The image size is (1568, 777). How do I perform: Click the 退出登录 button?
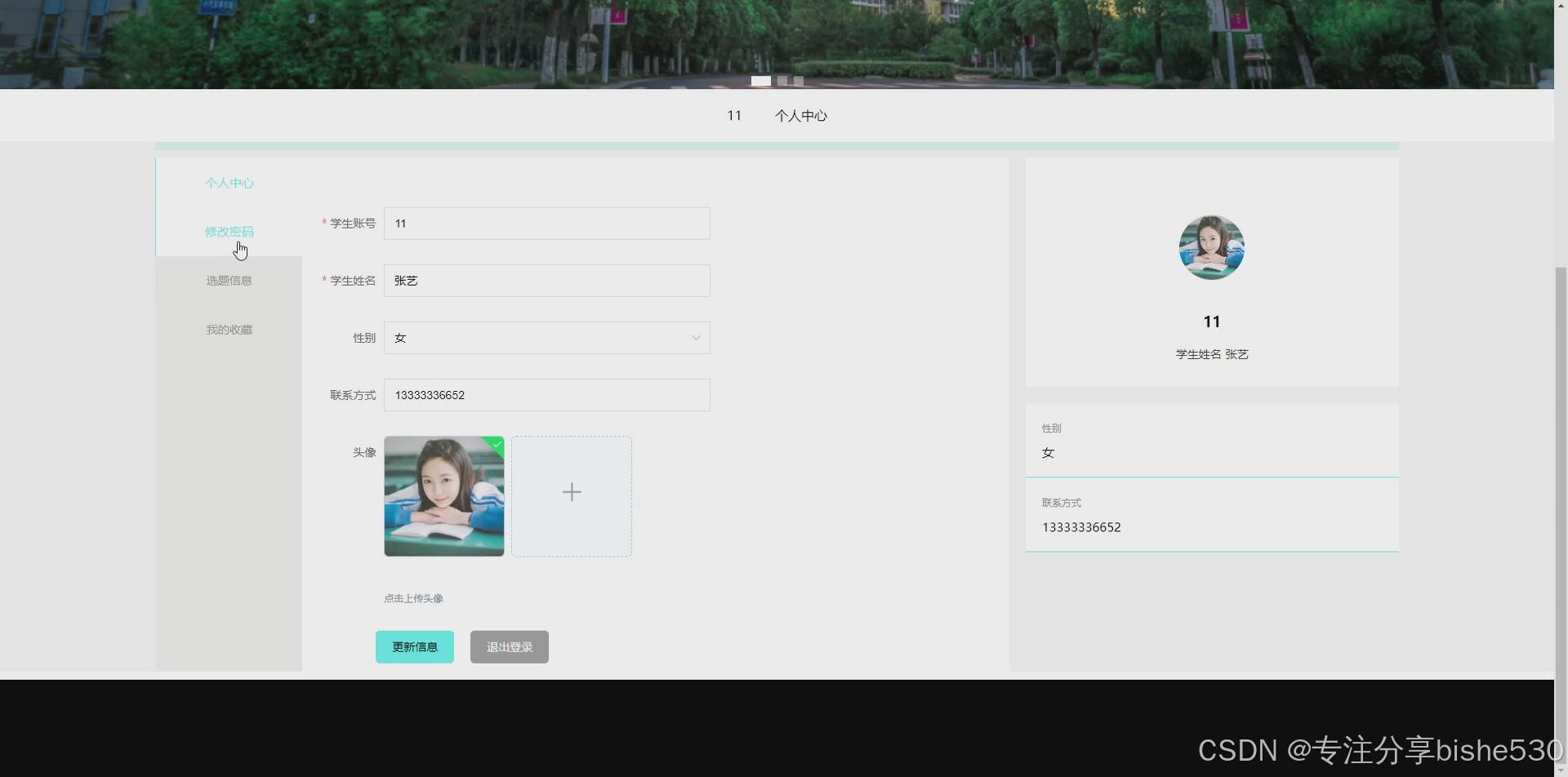(510, 647)
